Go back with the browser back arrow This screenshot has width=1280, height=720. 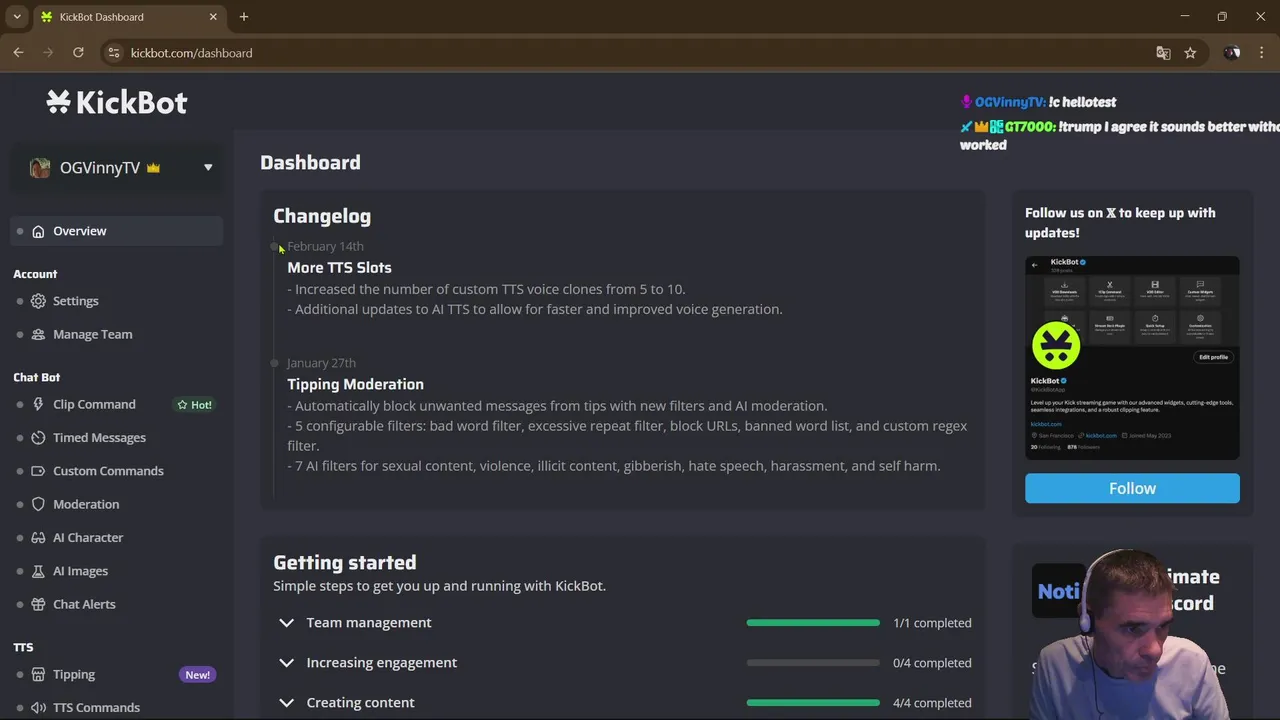tap(18, 53)
